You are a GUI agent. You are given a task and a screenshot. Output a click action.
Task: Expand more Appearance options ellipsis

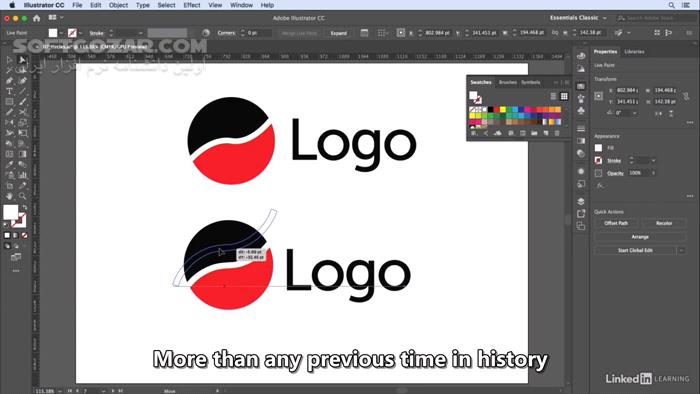tap(690, 196)
